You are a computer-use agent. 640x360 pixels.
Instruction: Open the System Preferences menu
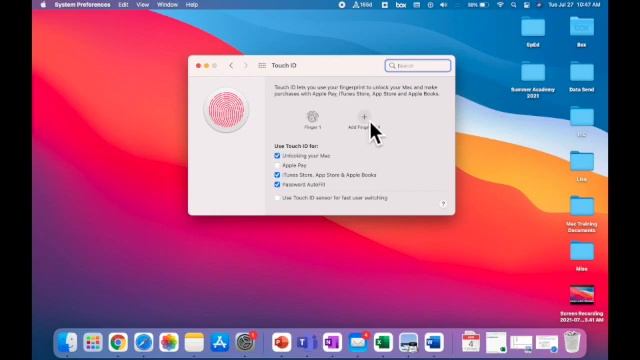(82, 5)
